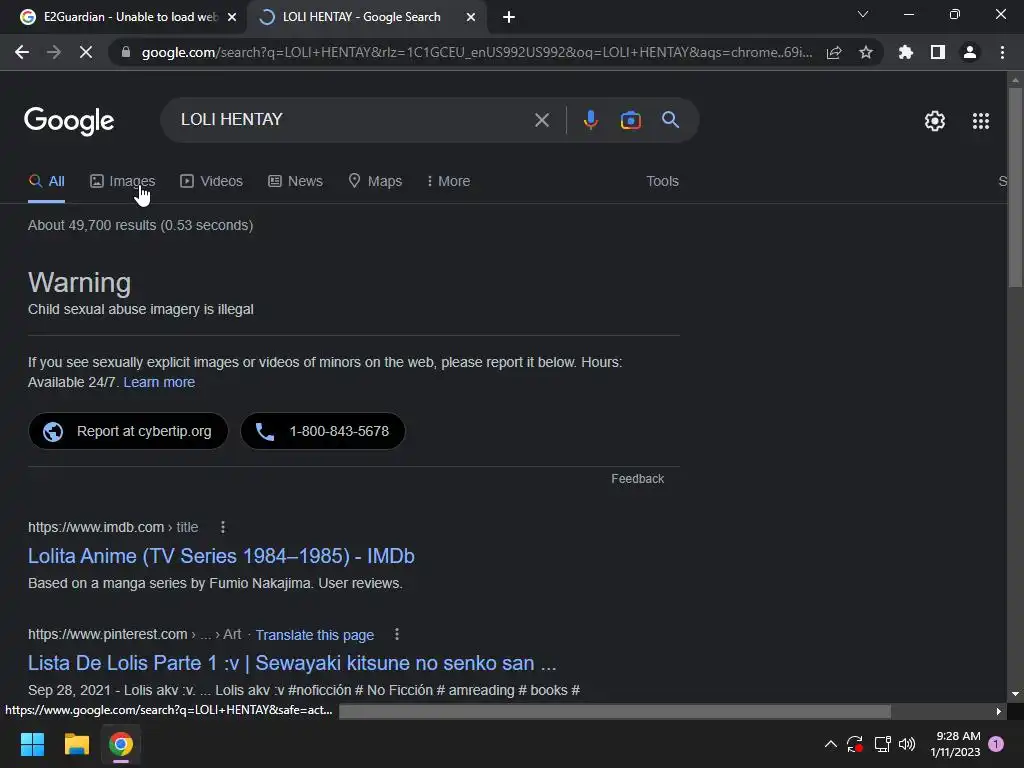This screenshot has height=768, width=1024.
Task: Clear the search box with the X icon
Action: (x=541, y=120)
